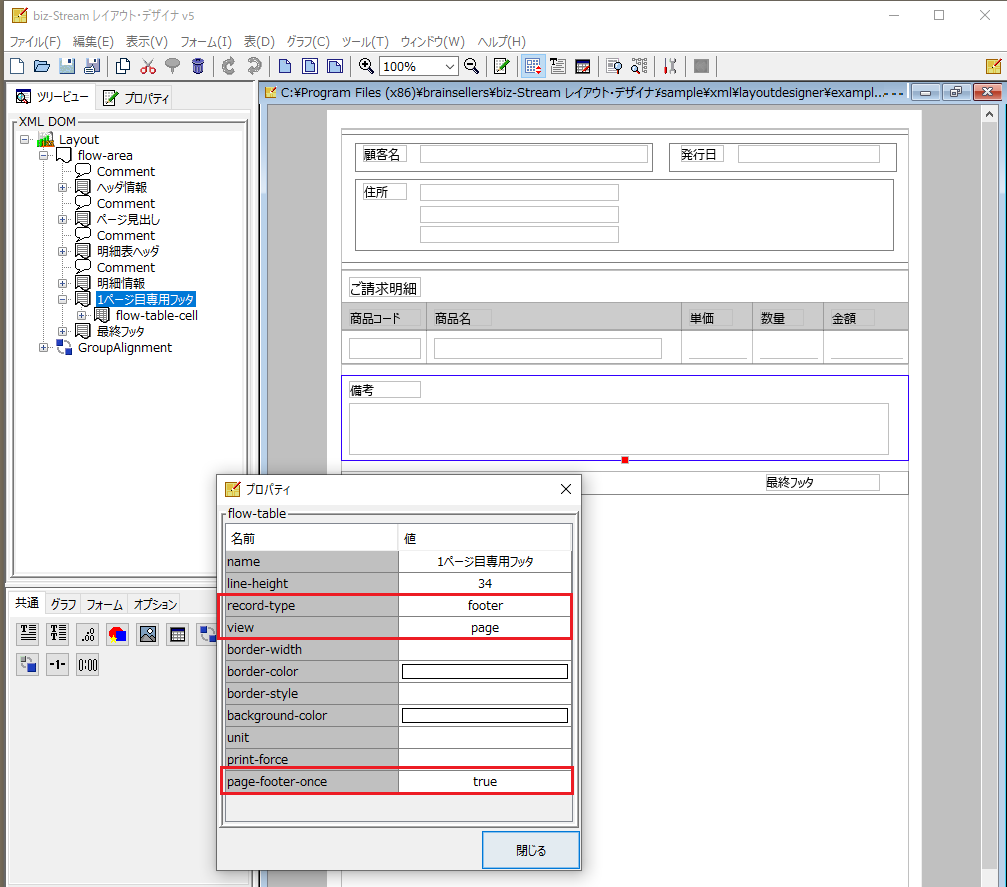The height and width of the screenshot is (887, 1007).
Task: Click the notepad icon at toolbar far right
Action: (x=993, y=66)
